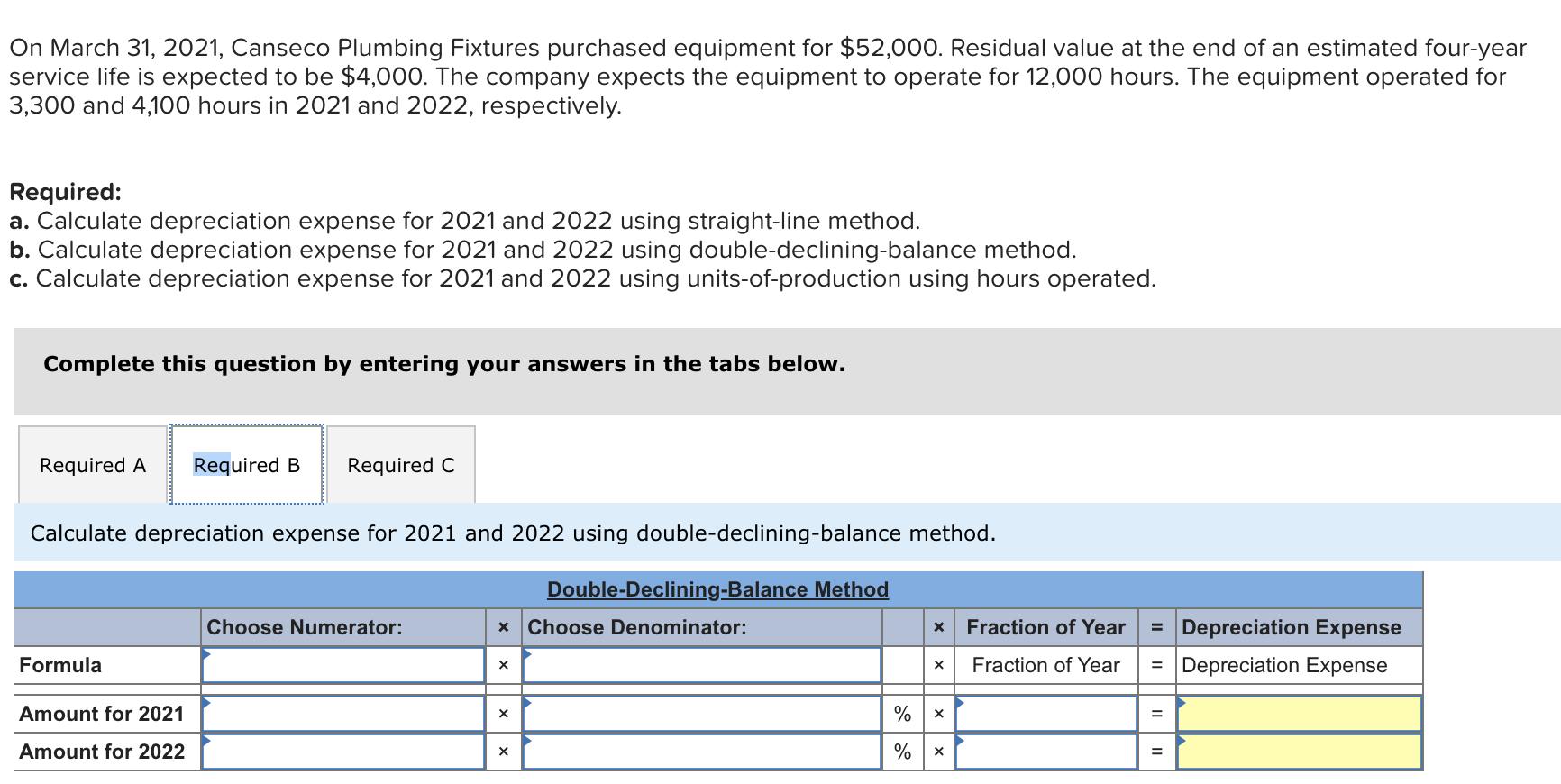Screen dimensions: 1561x784
Task: Open the Fraction of Year dropdown for 2021
Action: pos(1045,713)
